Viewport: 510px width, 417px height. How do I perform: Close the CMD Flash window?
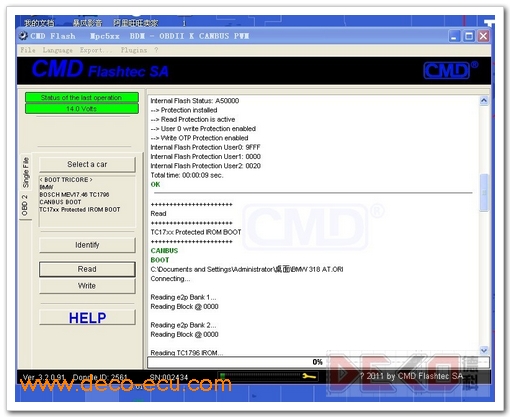coord(484,36)
